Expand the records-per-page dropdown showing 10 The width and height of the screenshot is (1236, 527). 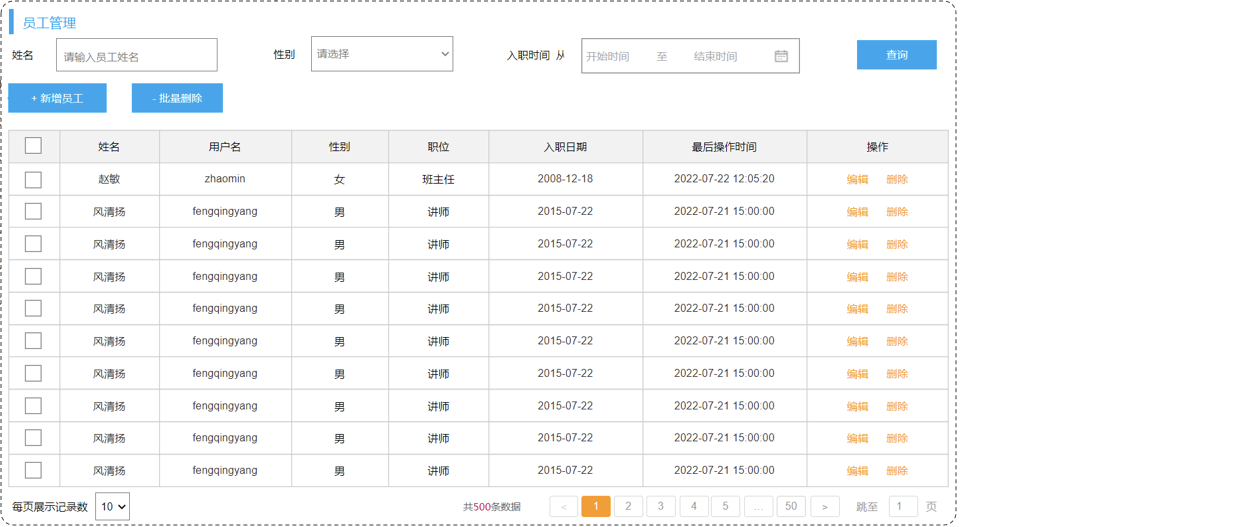click(112, 507)
